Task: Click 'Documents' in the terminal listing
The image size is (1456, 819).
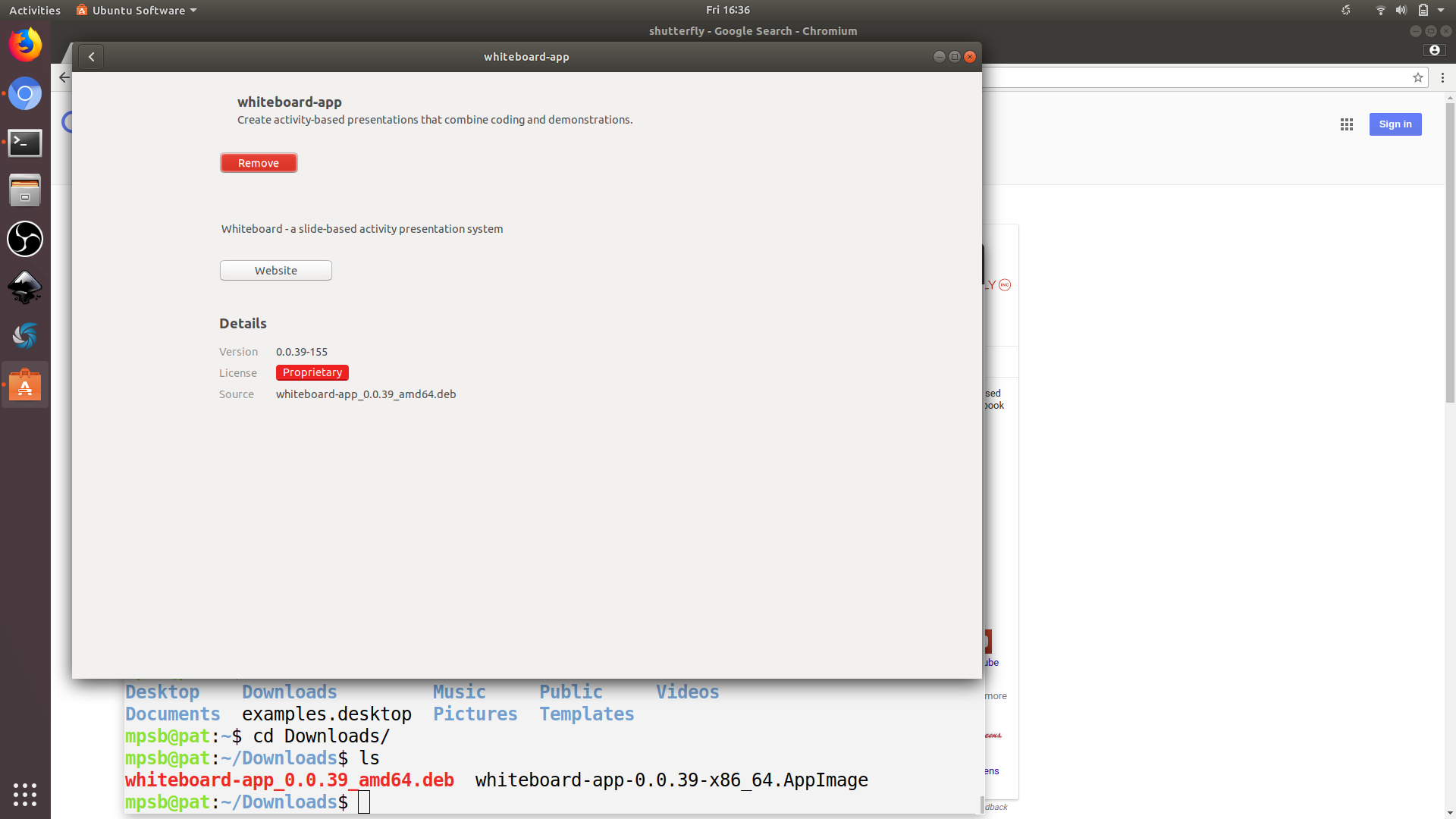Action: 173,714
